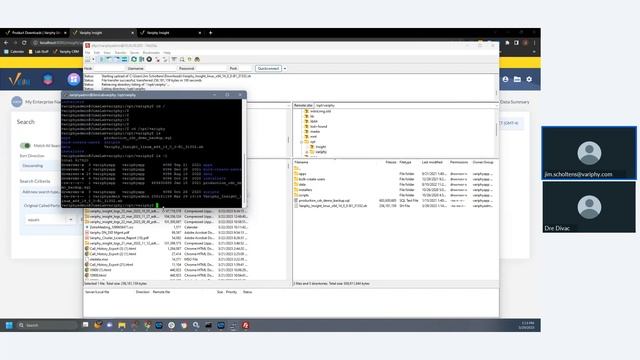
Task: Open Site Manager dropdown arrow
Action: (x=93, y=60)
